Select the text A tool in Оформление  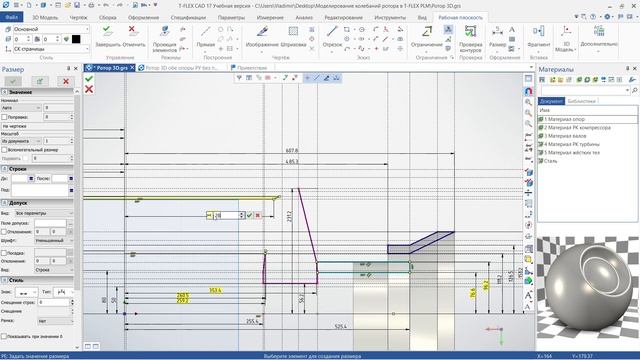point(512,29)
